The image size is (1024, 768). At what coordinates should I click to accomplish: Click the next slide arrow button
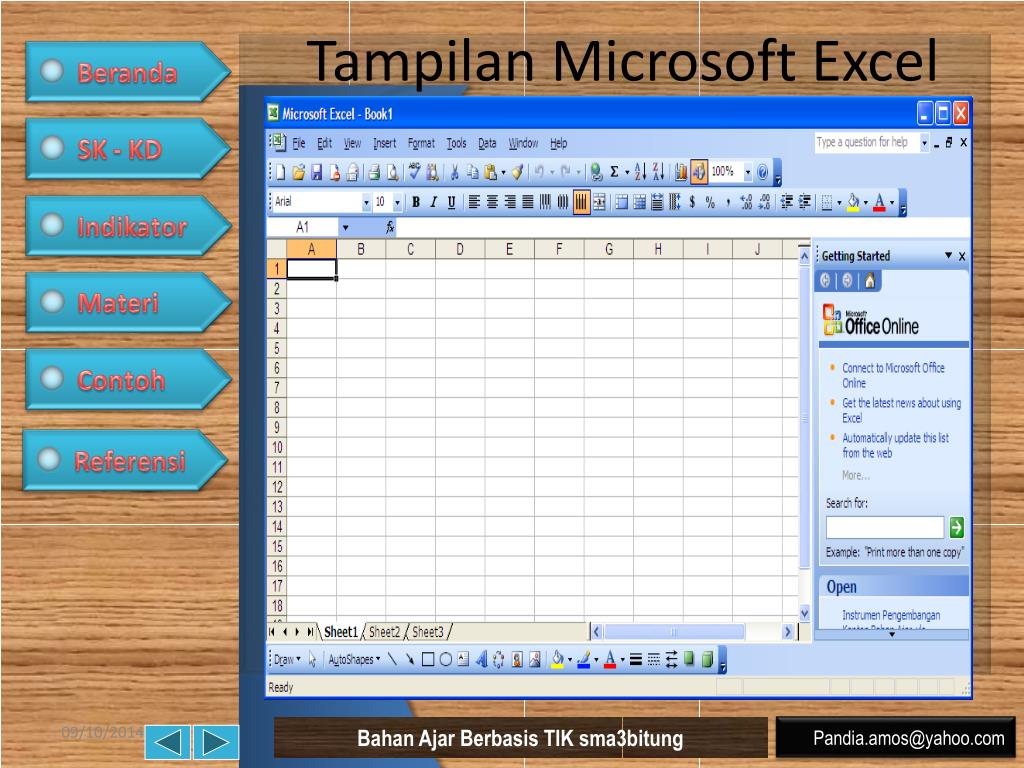pyautogui.click(x=216, y=742)
